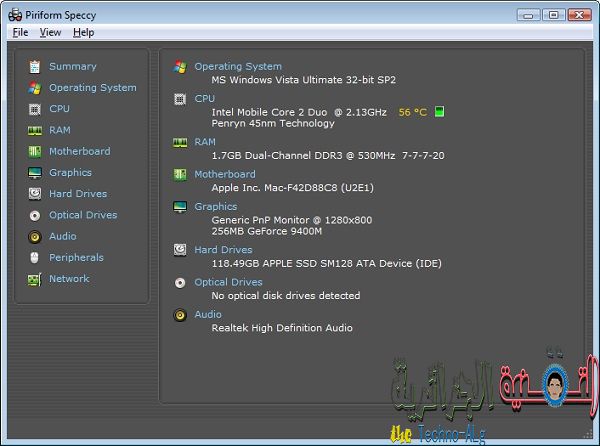Click the Graphics heading in summary panel
The image size is (600, 446).
(216, 207)
